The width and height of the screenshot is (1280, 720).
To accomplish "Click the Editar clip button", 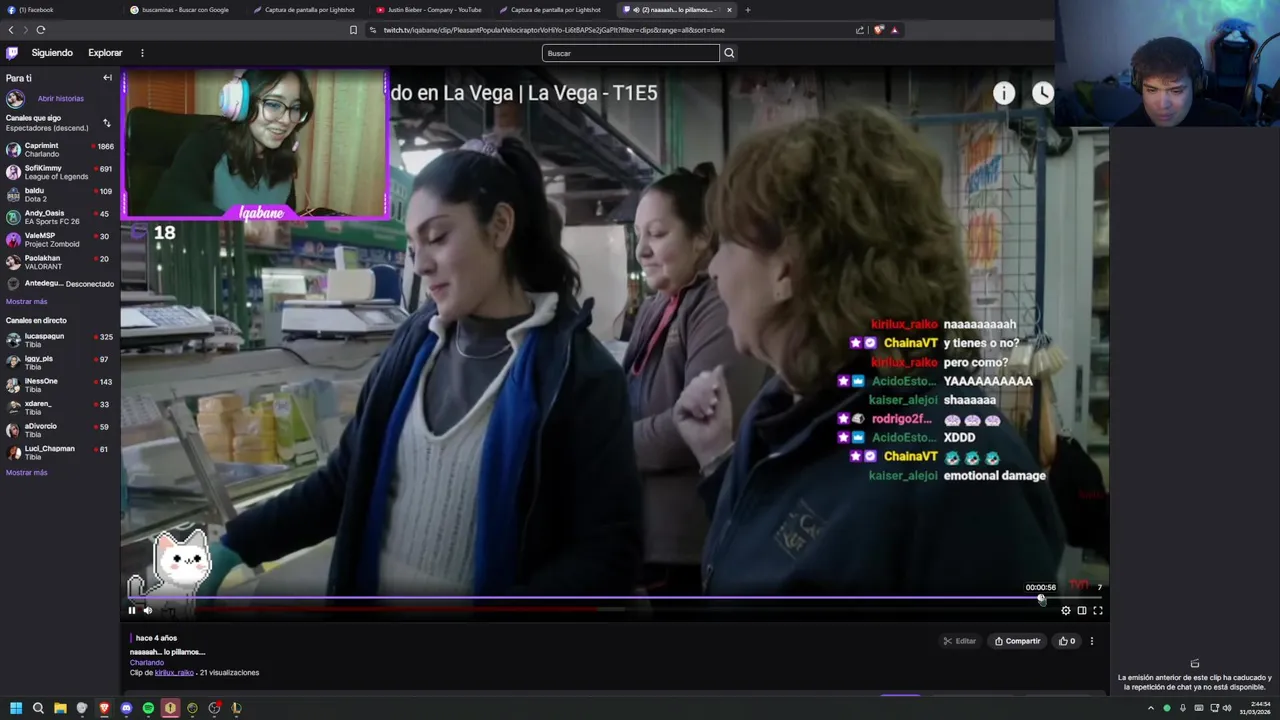I will click(x=959, y=641).
